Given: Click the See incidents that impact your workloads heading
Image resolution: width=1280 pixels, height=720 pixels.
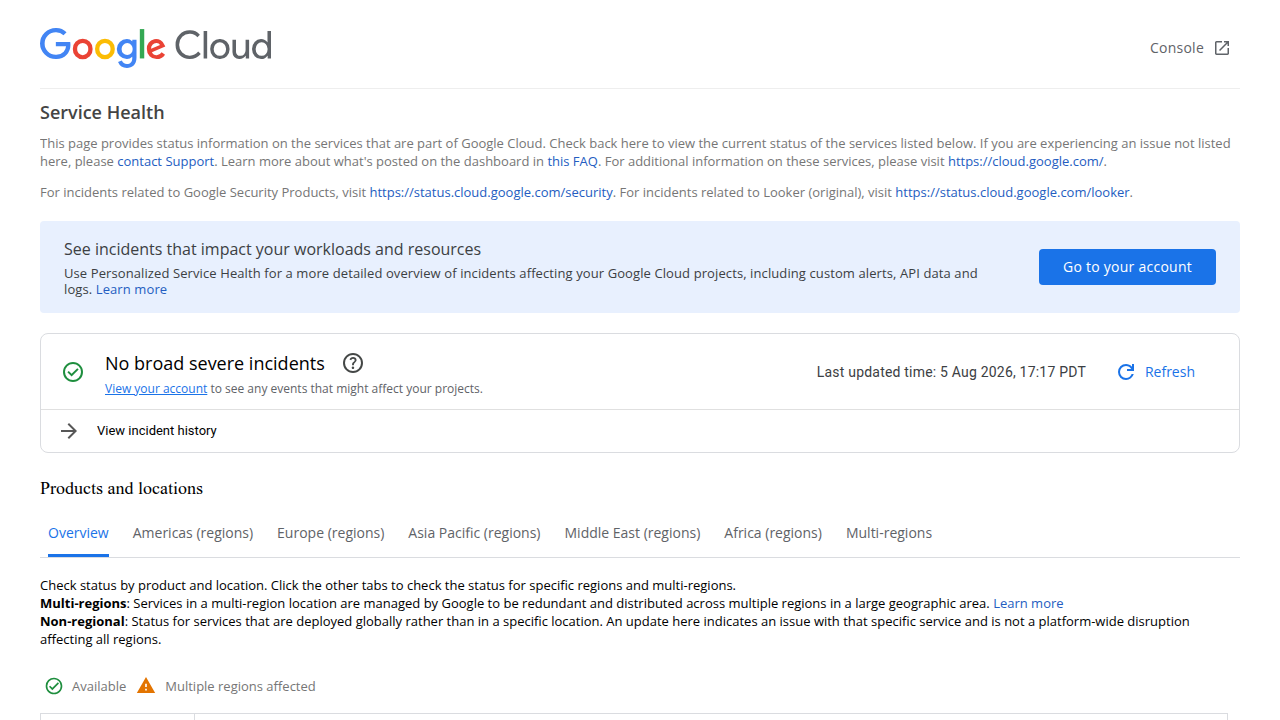Looking at the screenshot, I should point(272,249).
